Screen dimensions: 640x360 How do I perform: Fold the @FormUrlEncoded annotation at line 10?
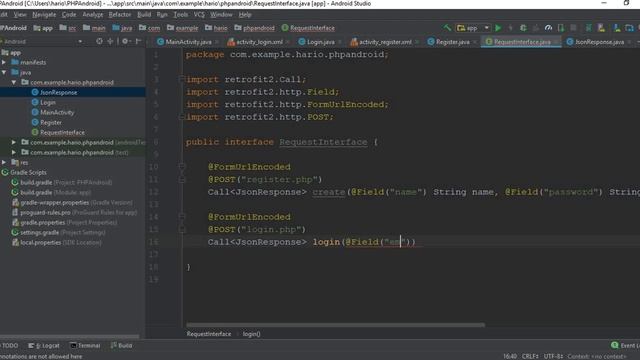[182, 167]
